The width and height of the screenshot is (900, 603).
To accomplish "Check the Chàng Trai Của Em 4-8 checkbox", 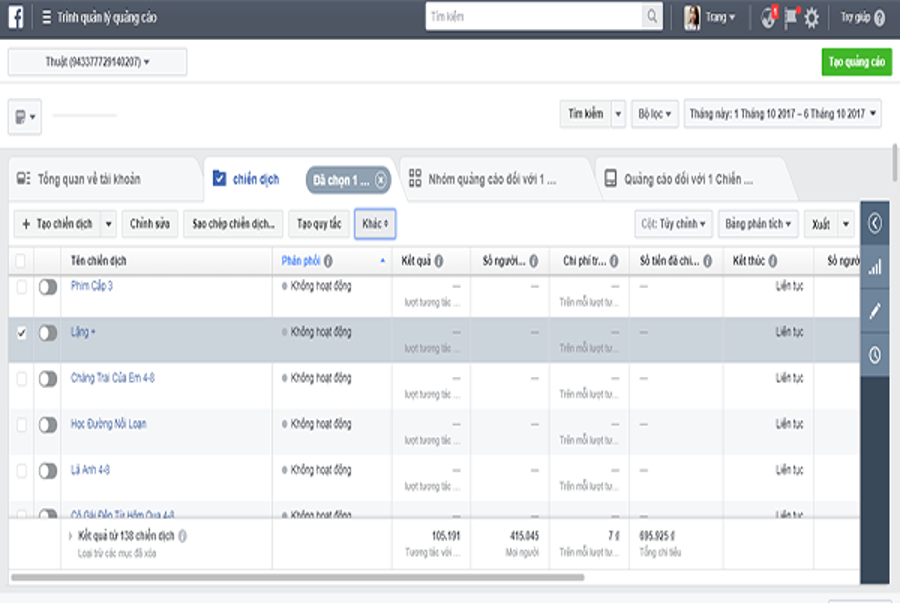I will pos(21,379).
